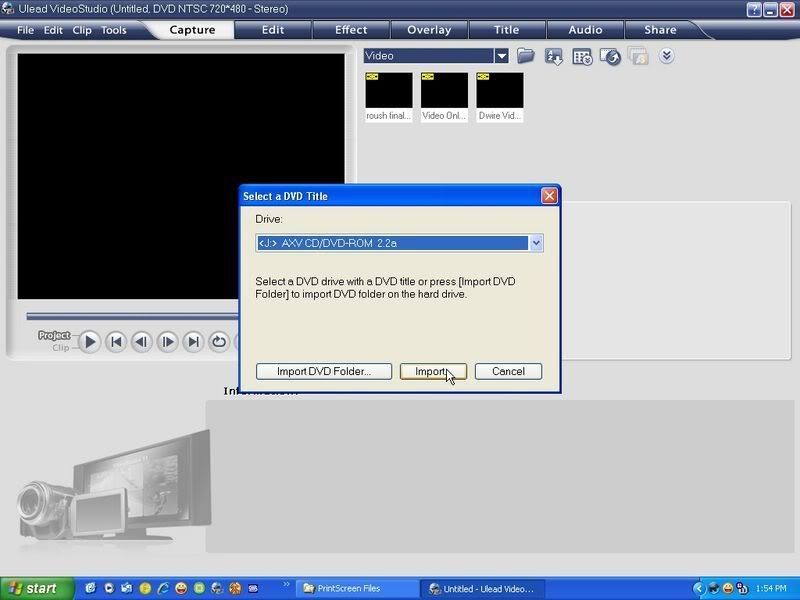Cancel the Select a DVD Title dialog
800x600 pixels.
point(508,371)
